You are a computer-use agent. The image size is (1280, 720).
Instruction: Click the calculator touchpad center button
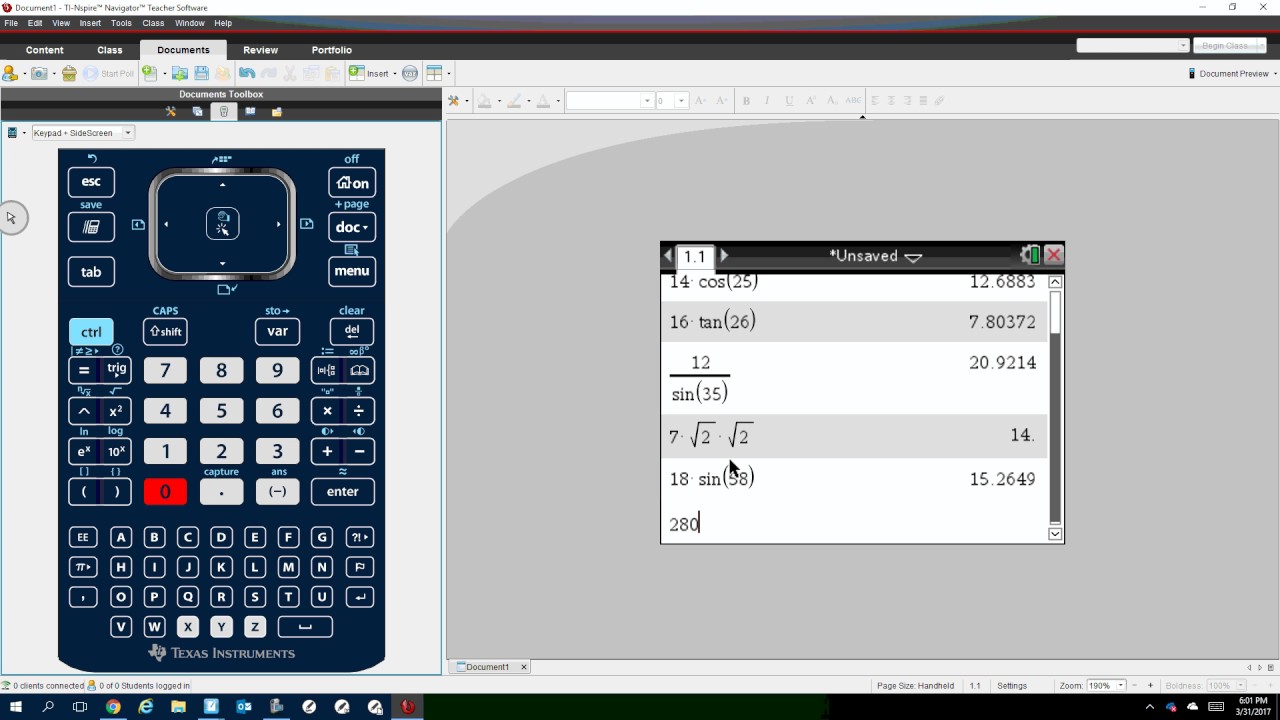coord(222,224)
